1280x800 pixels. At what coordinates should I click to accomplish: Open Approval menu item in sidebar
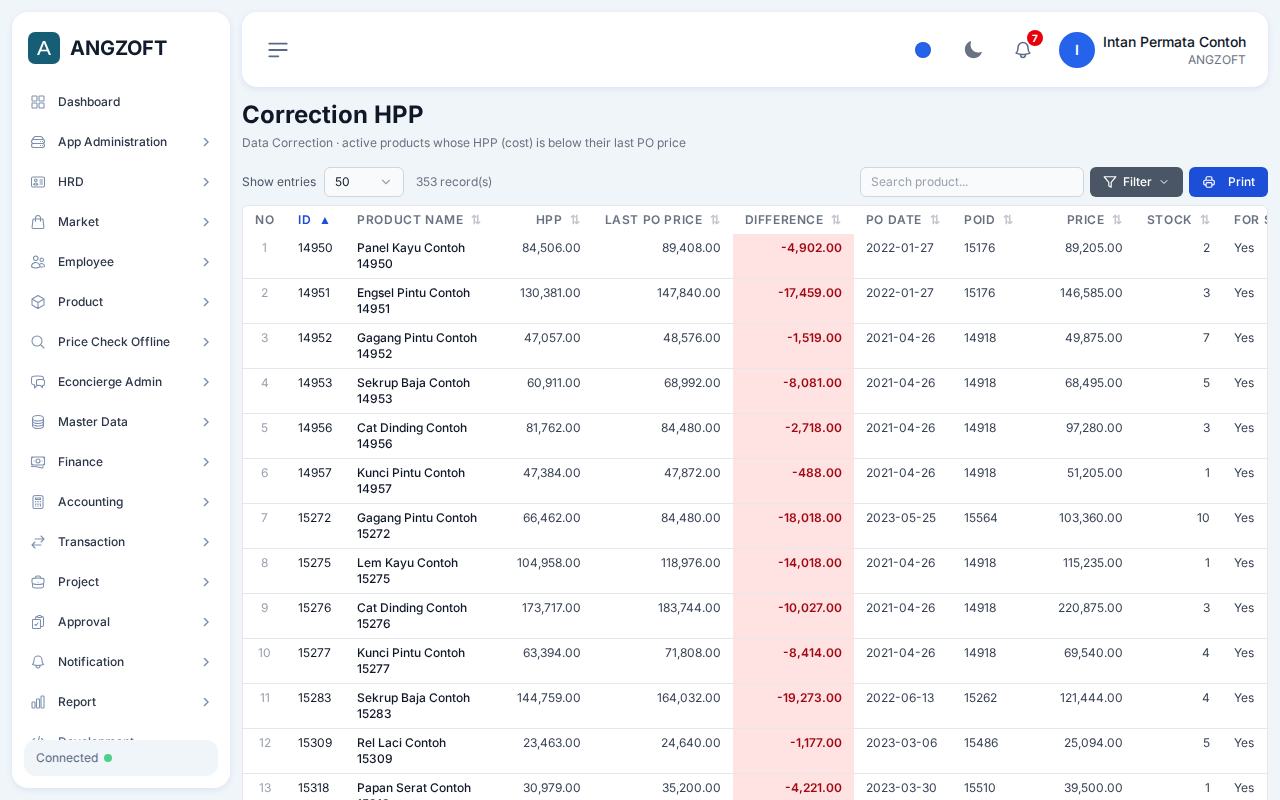pyautogui.click(x=121, y=622)
